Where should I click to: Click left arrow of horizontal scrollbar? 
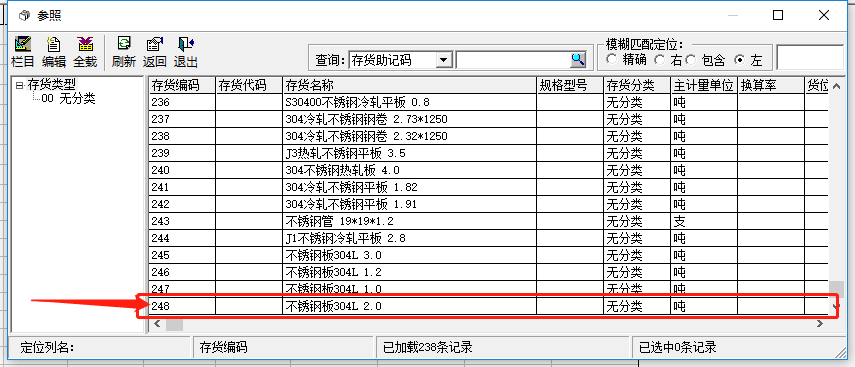[158, 324]
